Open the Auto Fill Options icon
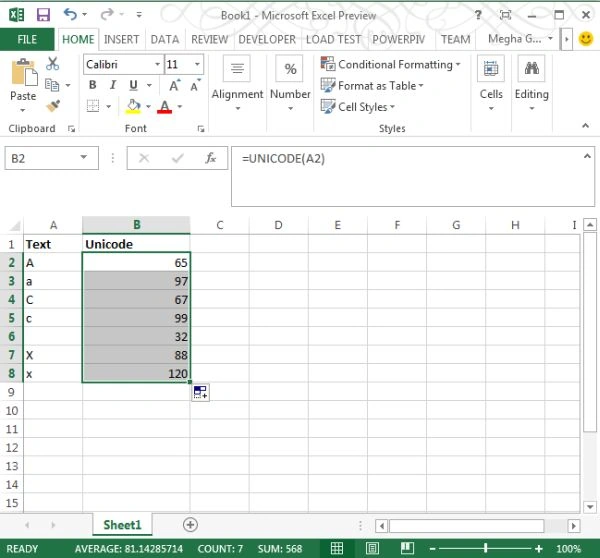 pyautogui.click(x=201, y=392)
